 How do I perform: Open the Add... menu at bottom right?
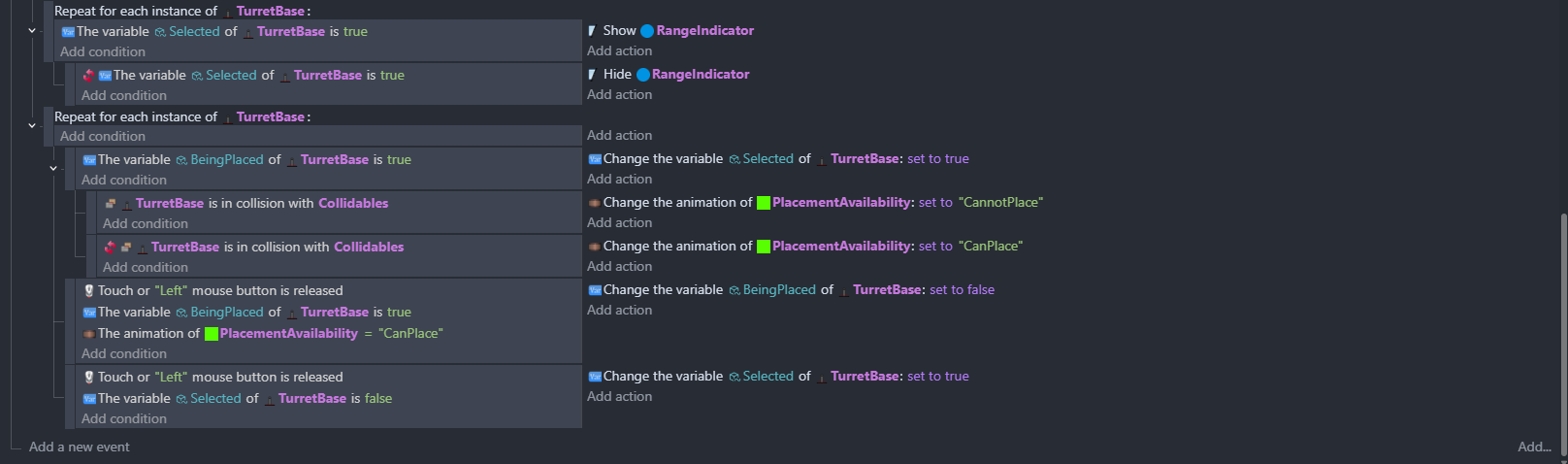coord(1534,447)
